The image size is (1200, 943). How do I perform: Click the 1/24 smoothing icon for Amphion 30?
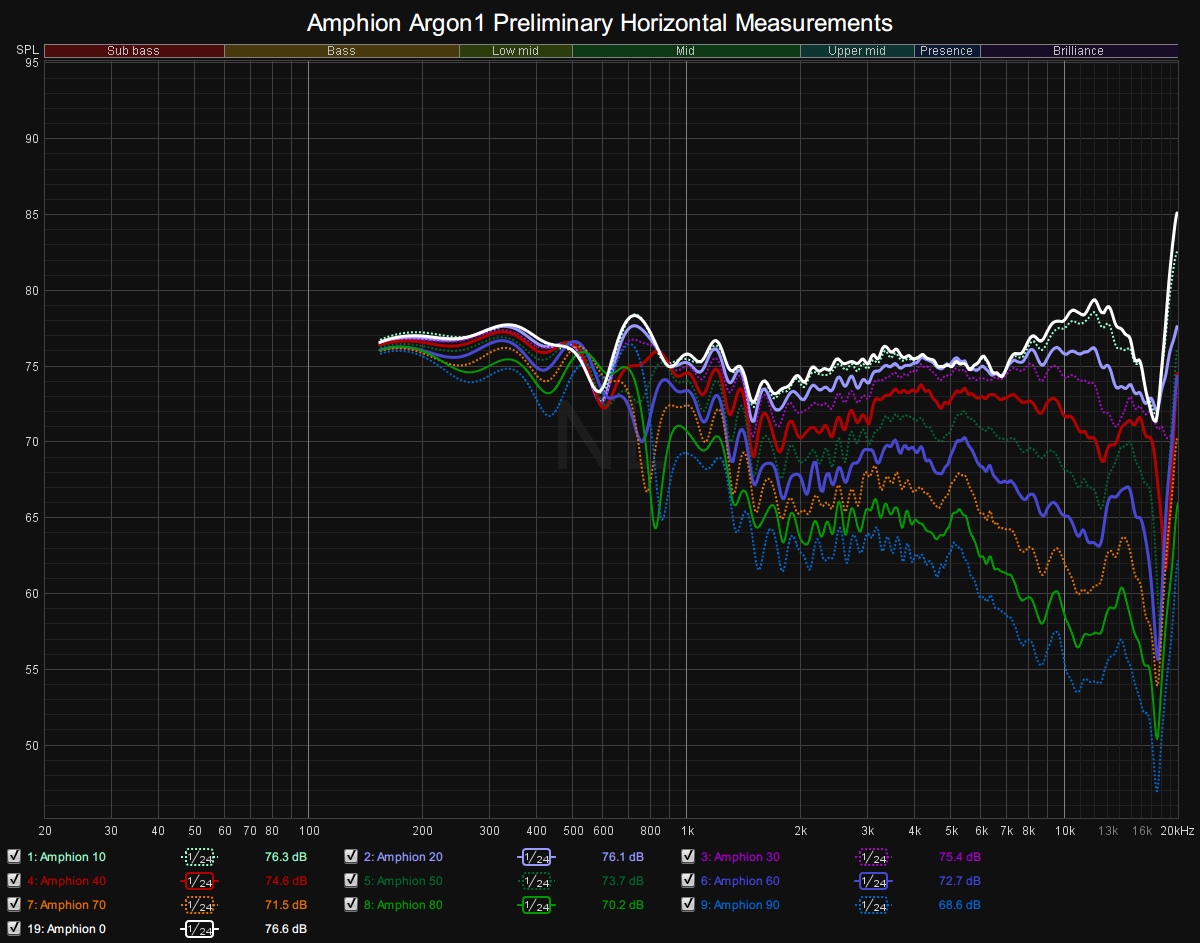pyautogui.click(x=873, y=857)
